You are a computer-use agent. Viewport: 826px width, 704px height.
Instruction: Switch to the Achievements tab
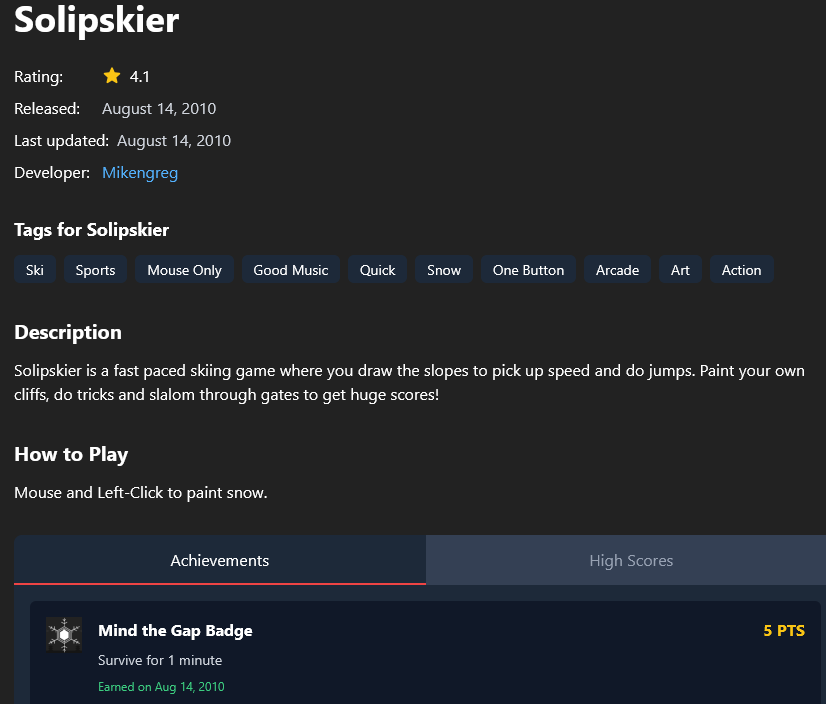[x=220, y=560]
